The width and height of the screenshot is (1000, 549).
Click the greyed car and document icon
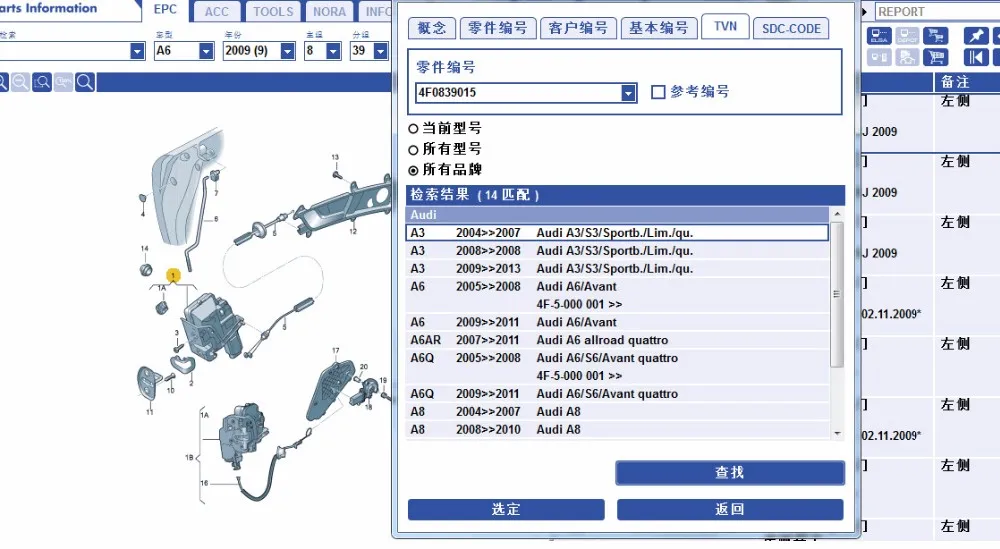[x=907, y=57]
